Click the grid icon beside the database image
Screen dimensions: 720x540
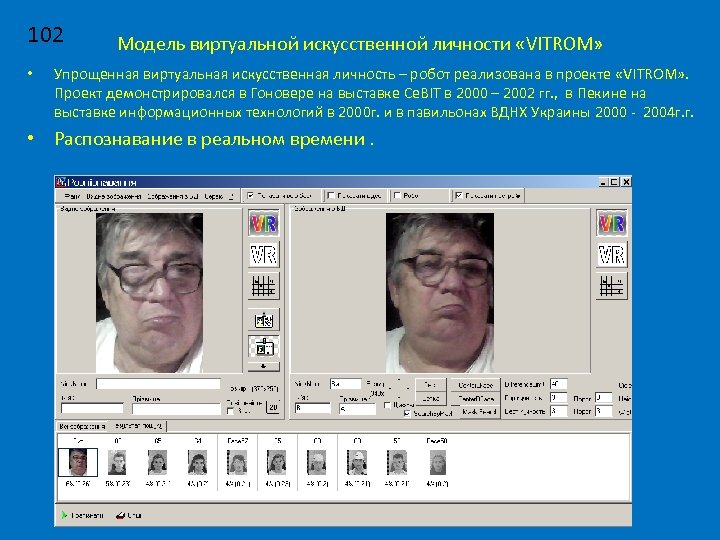pyautogui.click(x=612, y=286)
